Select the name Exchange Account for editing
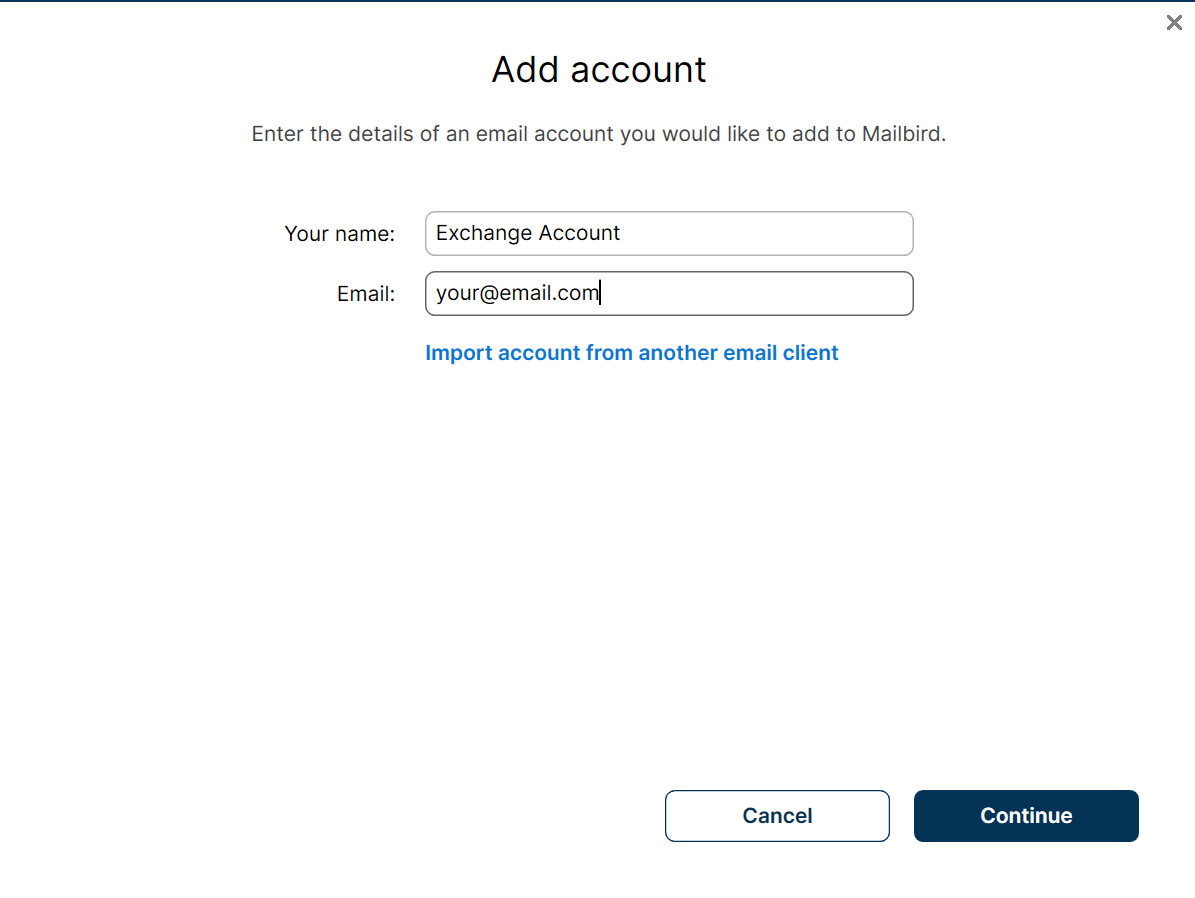Image resolution: width=1195 pixels, height=898 pixels. tap(528, 233)
